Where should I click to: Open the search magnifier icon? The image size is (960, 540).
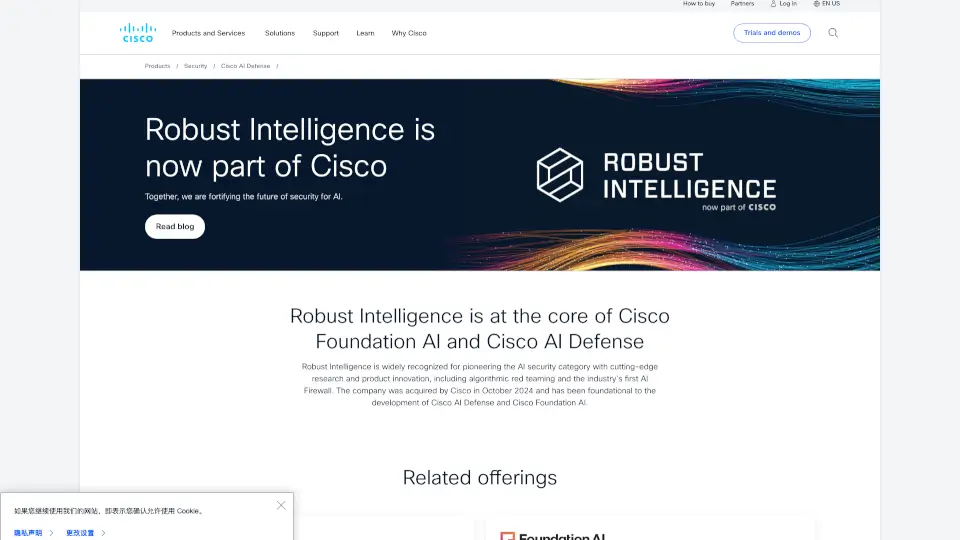[833, 33]
